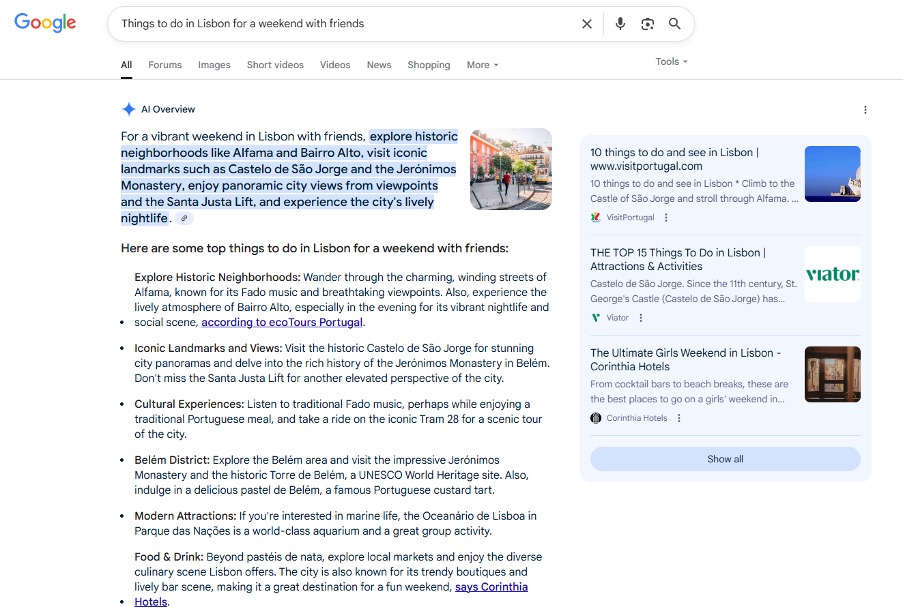Click the 'VisitPortugal' source name

[630, 217]
